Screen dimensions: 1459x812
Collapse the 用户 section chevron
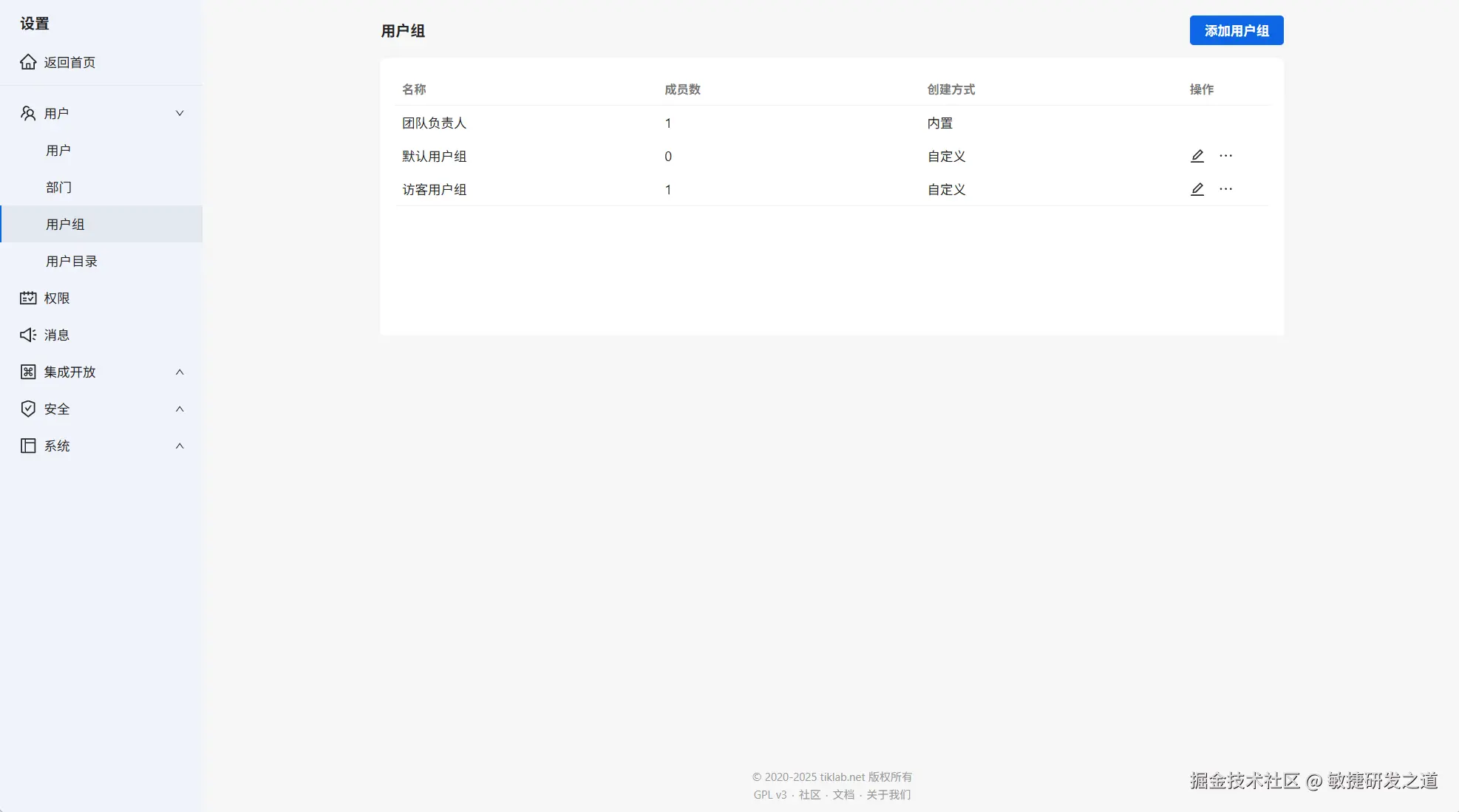(x=180, y=112)
